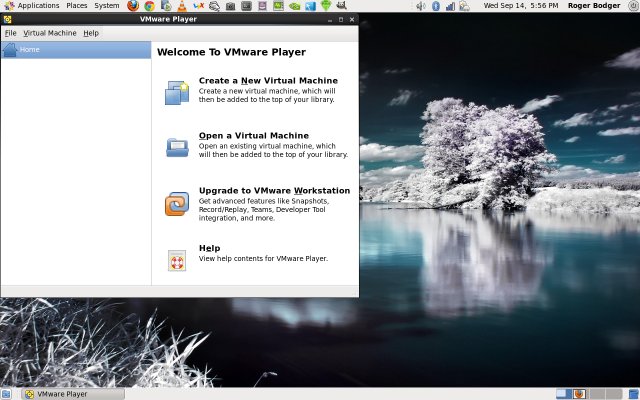Click the network signal bars icon
This screenshot has height=400, width=640.
pyautogui.click(x=450, y=6)
